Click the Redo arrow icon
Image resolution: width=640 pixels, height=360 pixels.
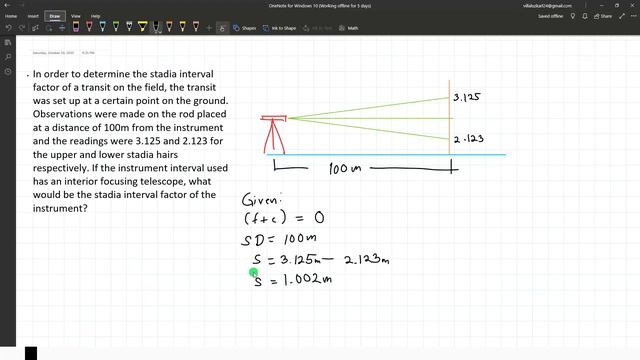[x=22, y=28]
